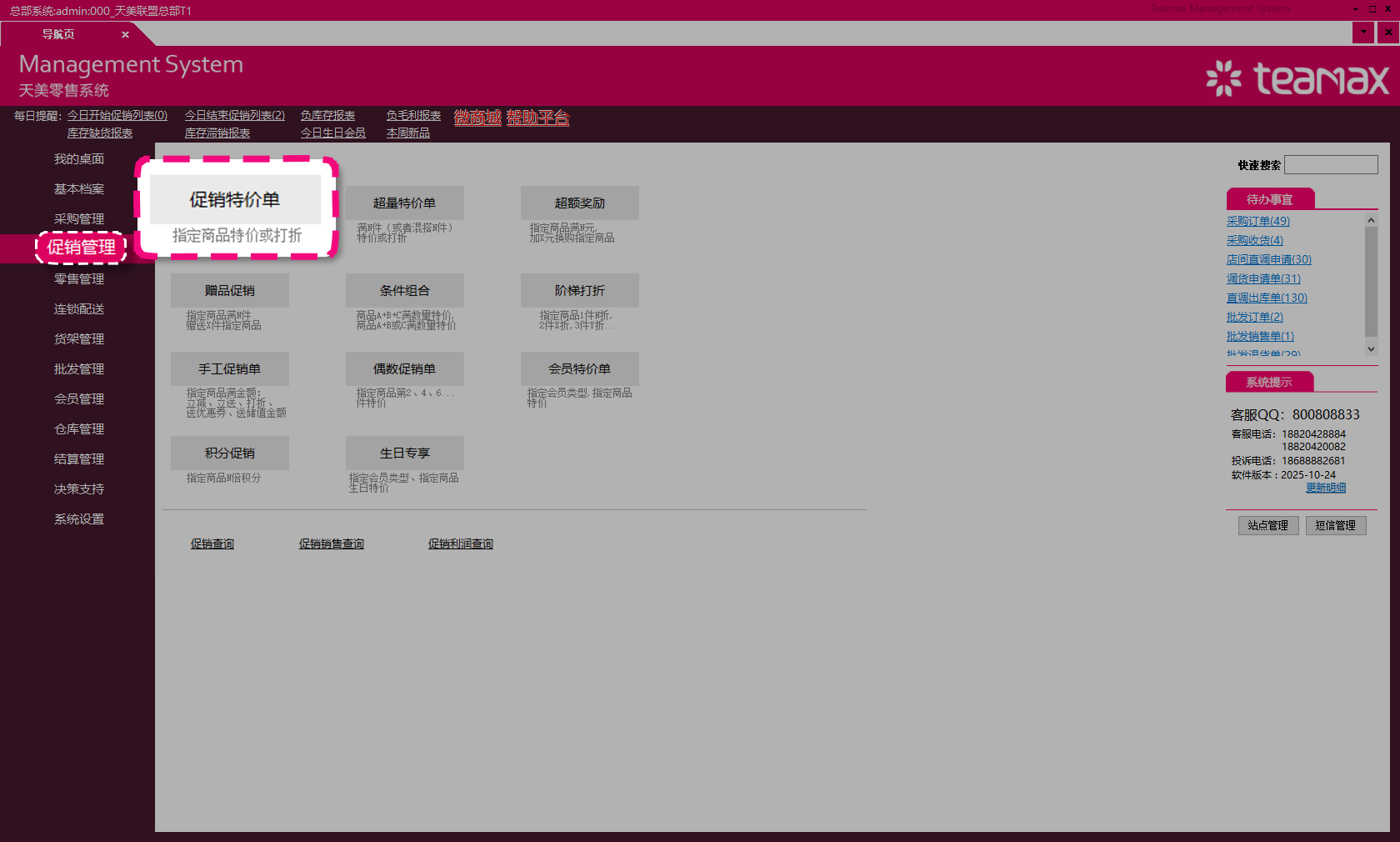Click the 快速搜索 input field
The height and width of the screenshot is (842, 1400).
pyautogui.click(x=1331, y=165)
